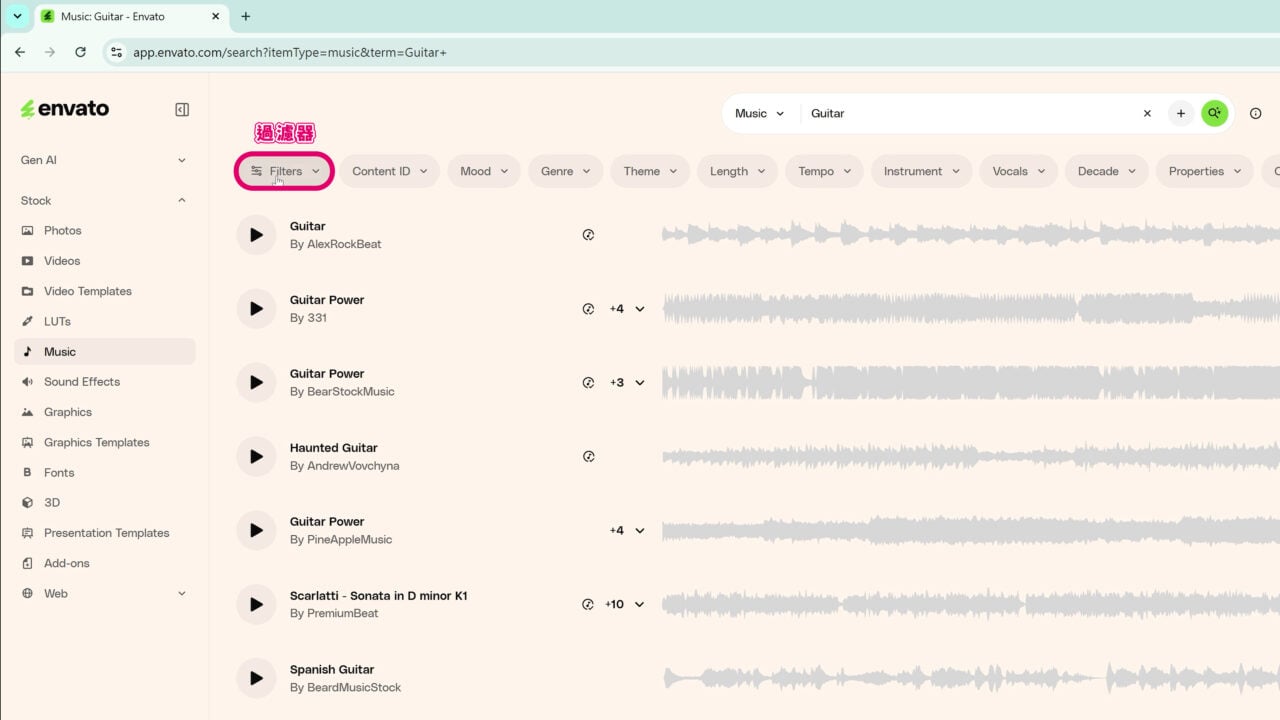Click loop icon on Guitar Power by 331

click(x=588, y=309)
